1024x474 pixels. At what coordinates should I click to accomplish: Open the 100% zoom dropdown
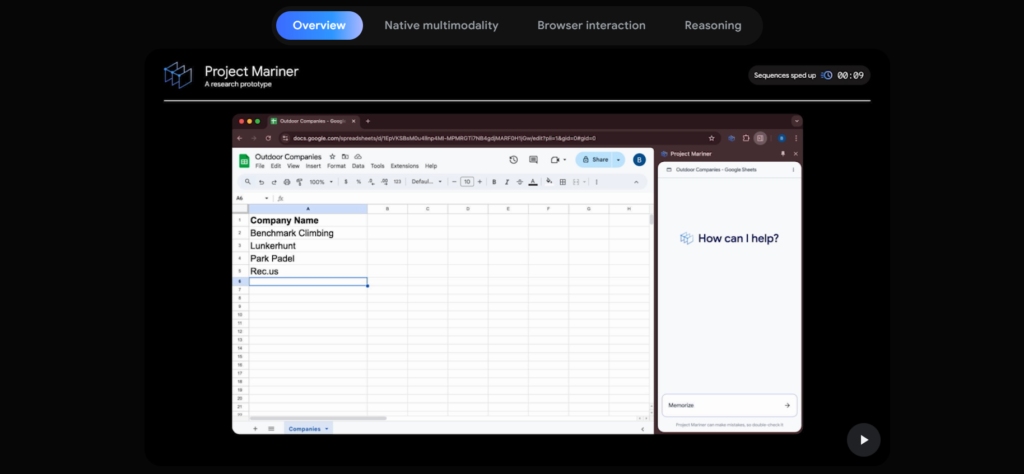click(321, 182)
